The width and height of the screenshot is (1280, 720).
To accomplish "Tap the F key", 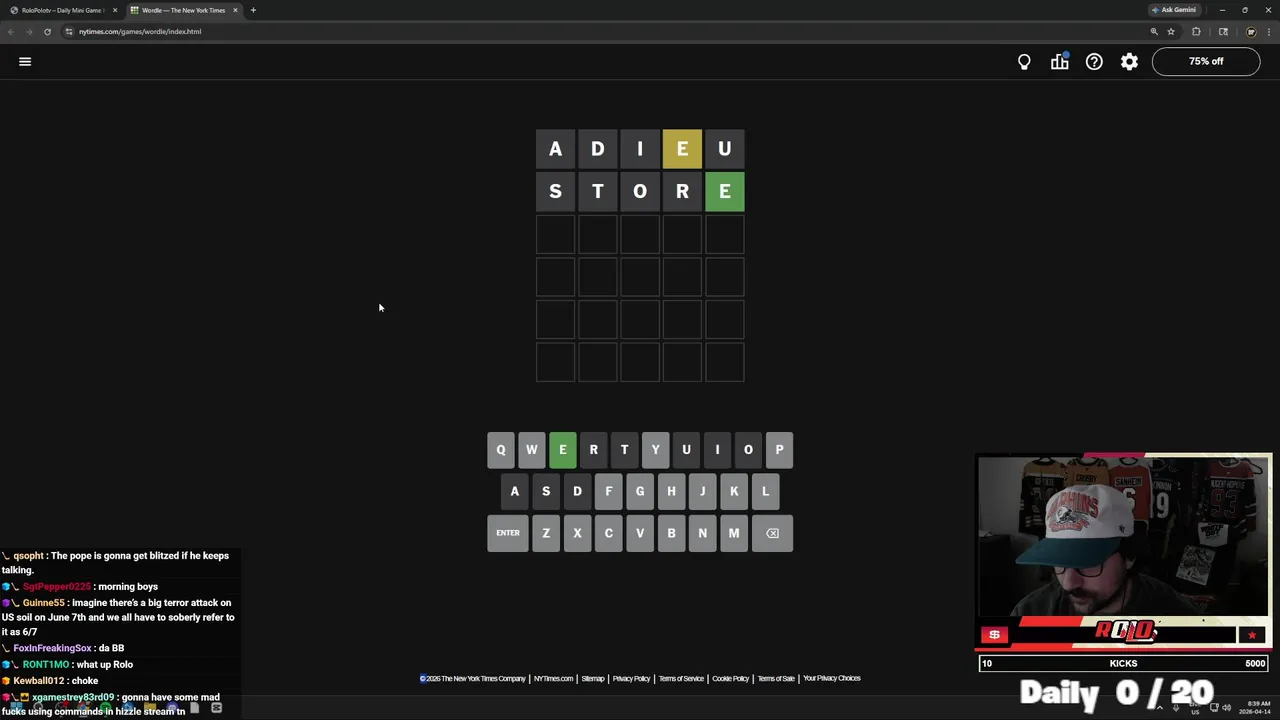I will point(609,491).
